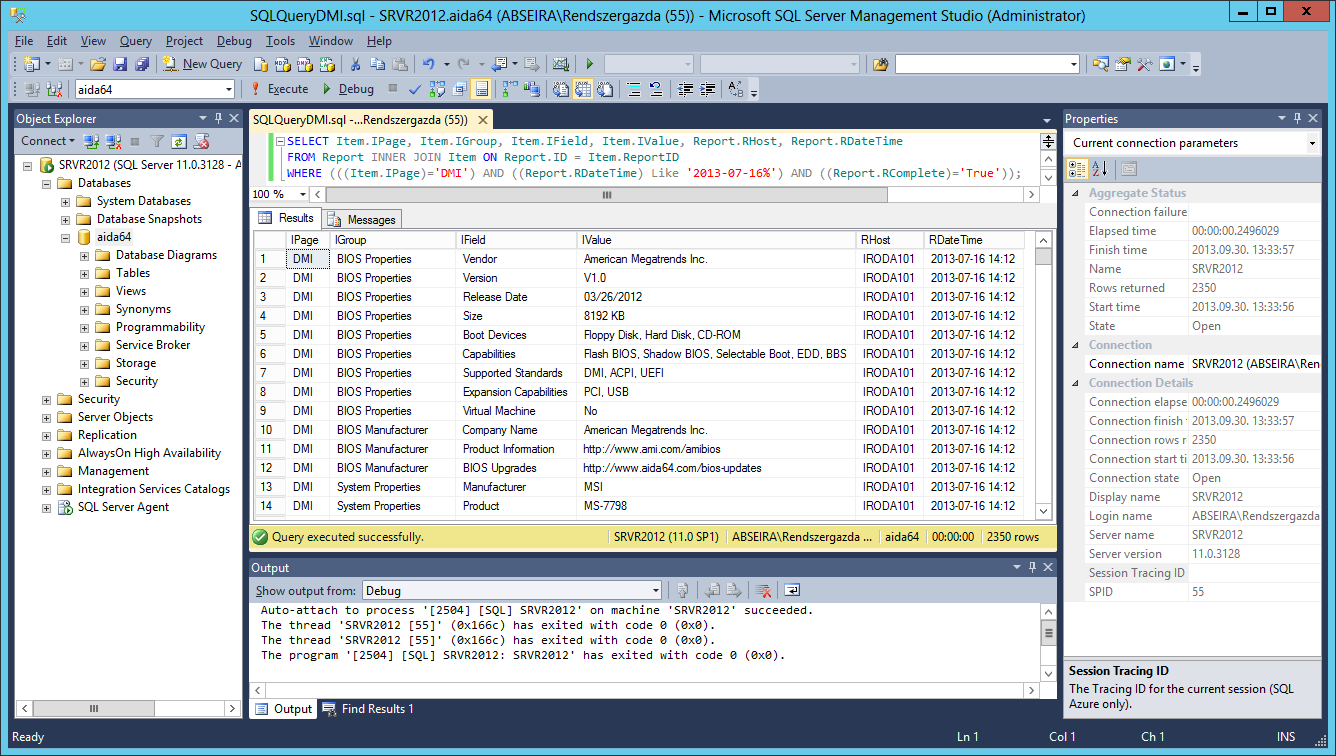Undo the last action via toolbar
This screenshot has height=756, width=1336.
(428, 63)
